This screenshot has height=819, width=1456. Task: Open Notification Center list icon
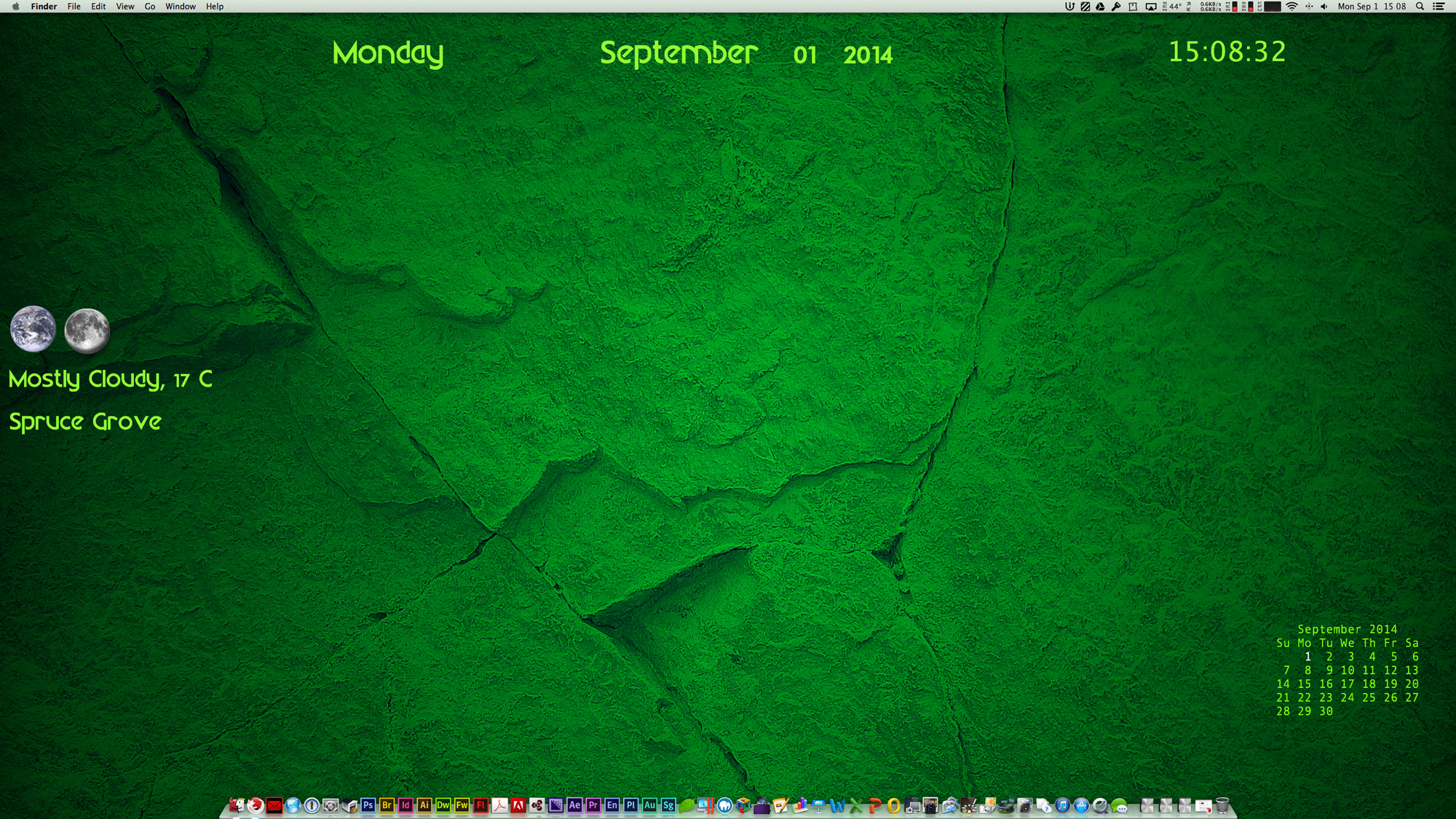(x=1439, y=7)
